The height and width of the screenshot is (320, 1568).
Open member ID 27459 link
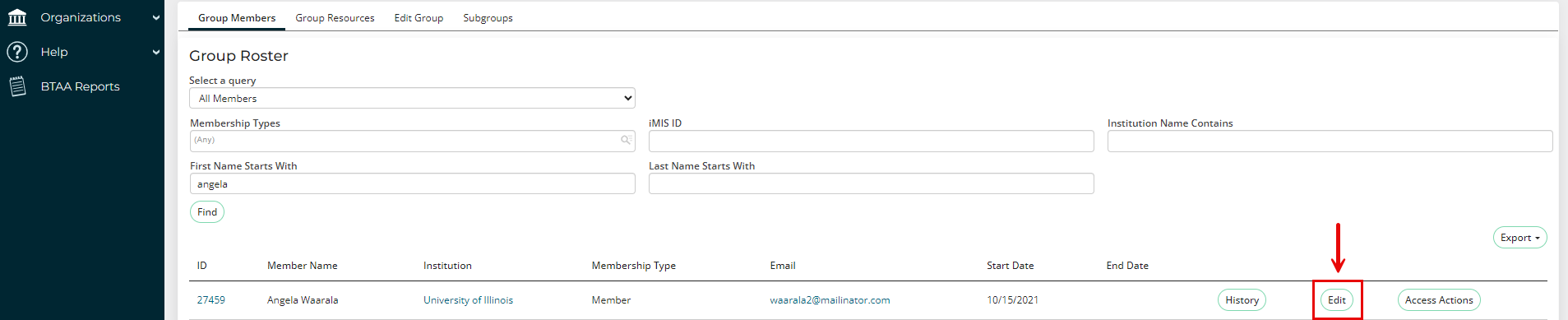tap(210, 300)
